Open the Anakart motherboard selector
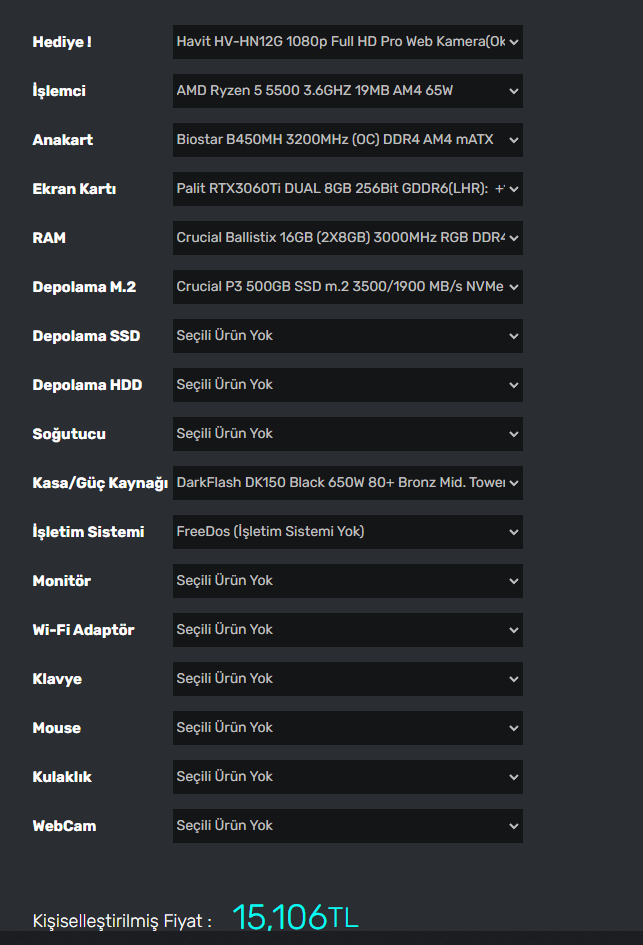 click(x=347, y=140)
